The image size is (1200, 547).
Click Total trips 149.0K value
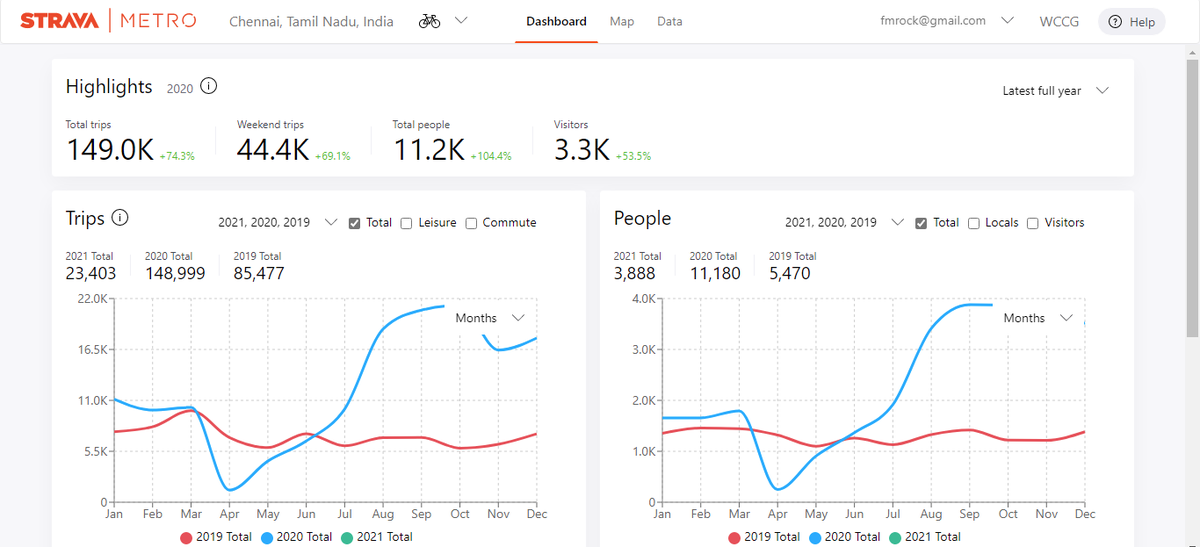[110, 150]
